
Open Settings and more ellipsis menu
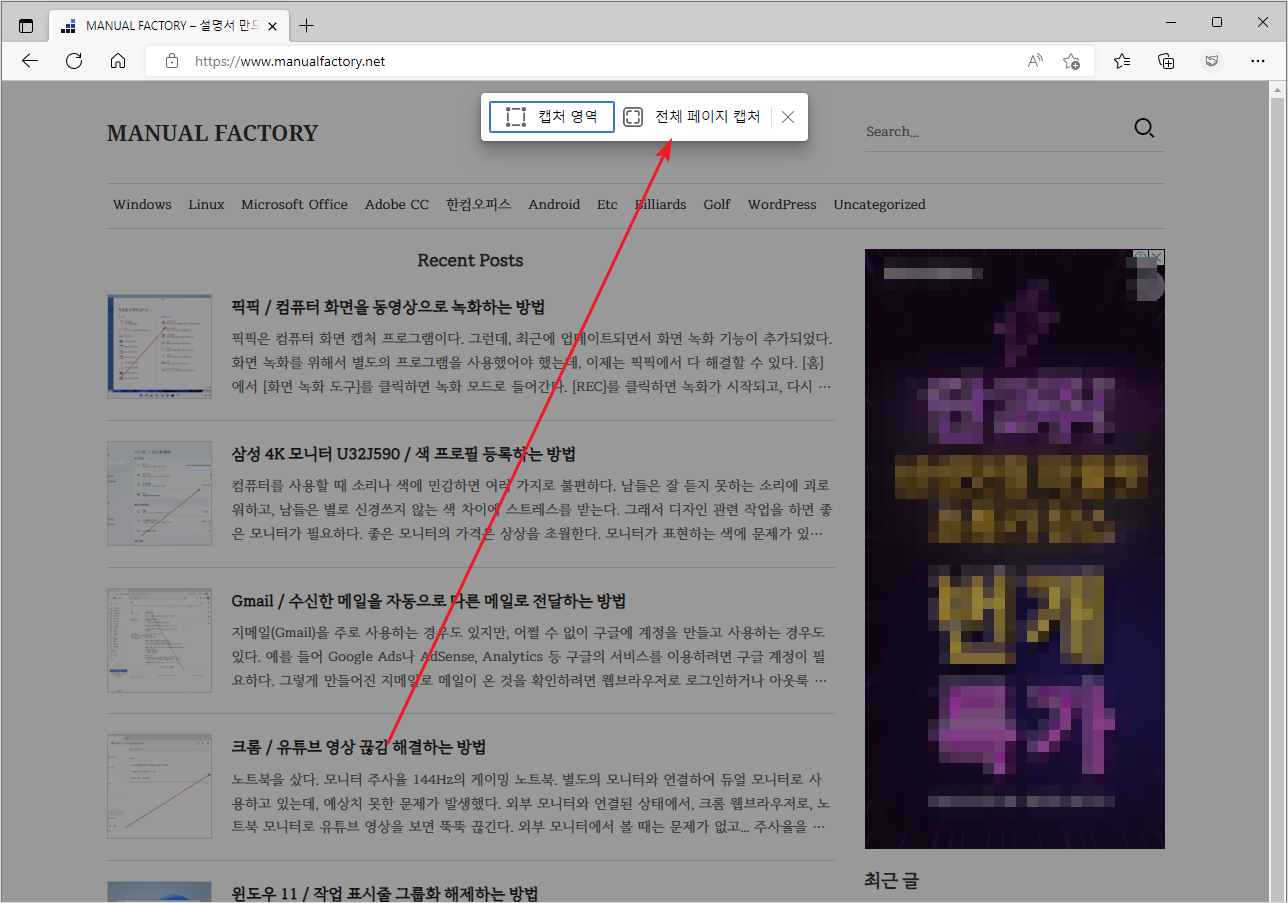coord(1258,61)
